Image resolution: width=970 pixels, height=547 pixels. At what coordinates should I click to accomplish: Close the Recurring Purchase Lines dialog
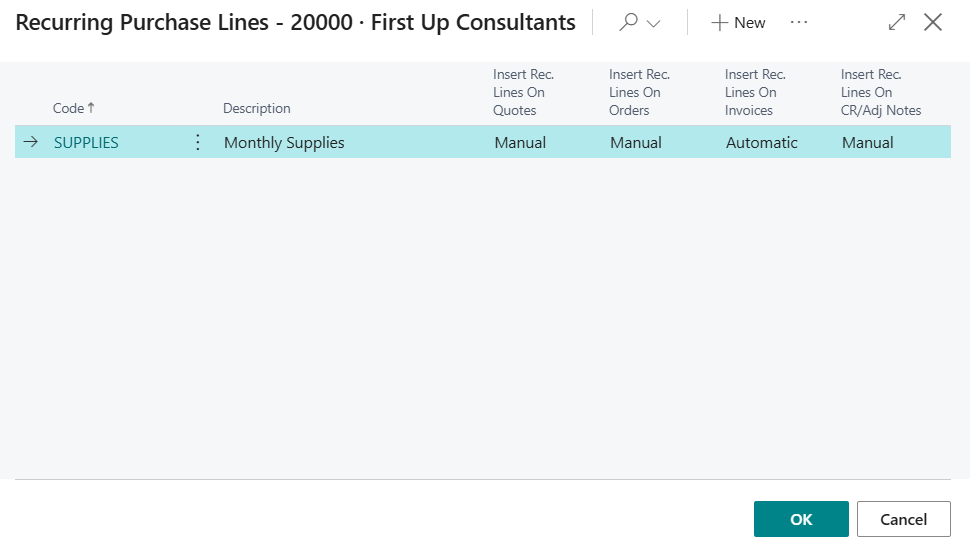[933, 22]
